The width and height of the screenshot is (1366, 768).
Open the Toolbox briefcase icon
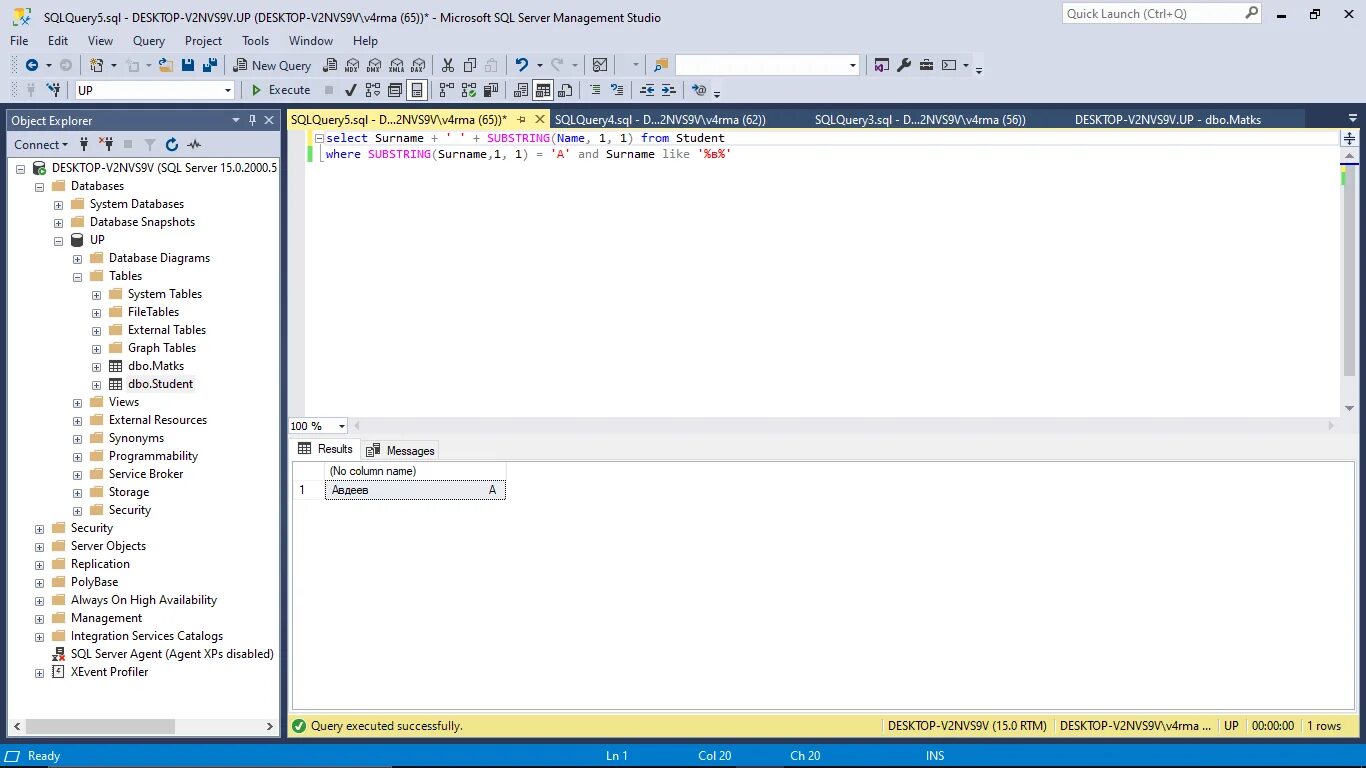(x=926, y=65)
